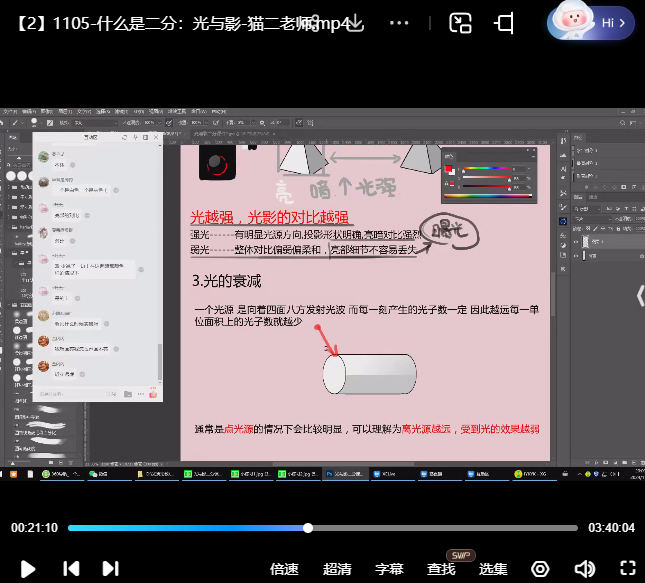Click the video title text at top
Screen dimensions: 645x583
[180, 23]
